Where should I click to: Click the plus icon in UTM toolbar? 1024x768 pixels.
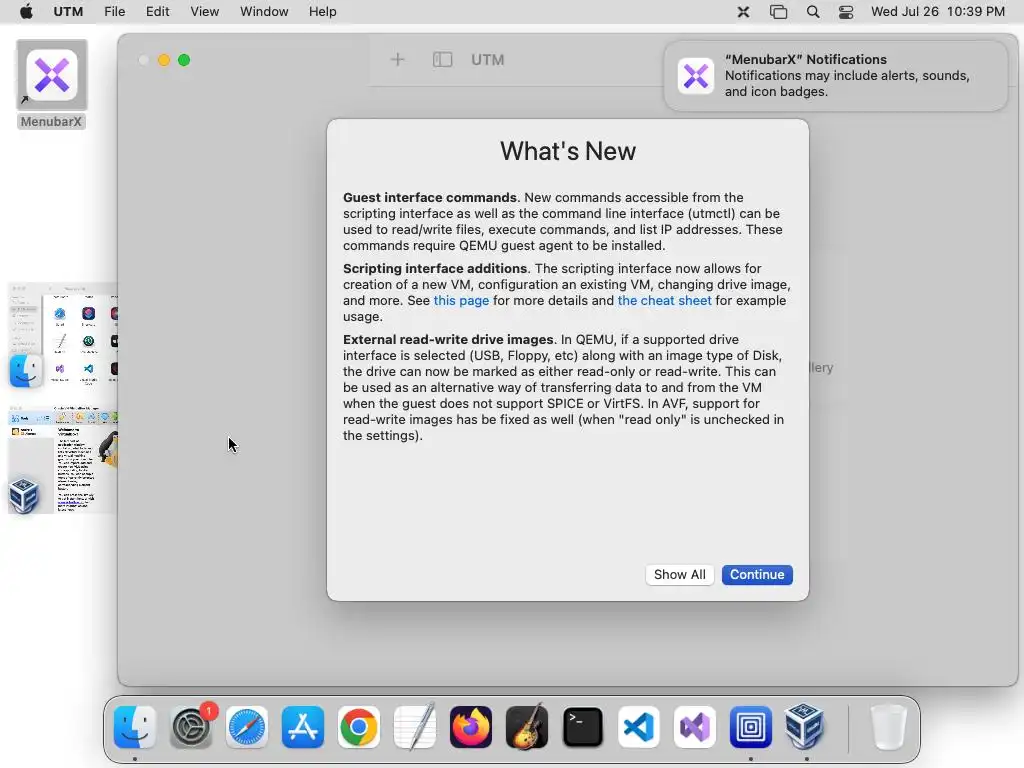[397, 60]
